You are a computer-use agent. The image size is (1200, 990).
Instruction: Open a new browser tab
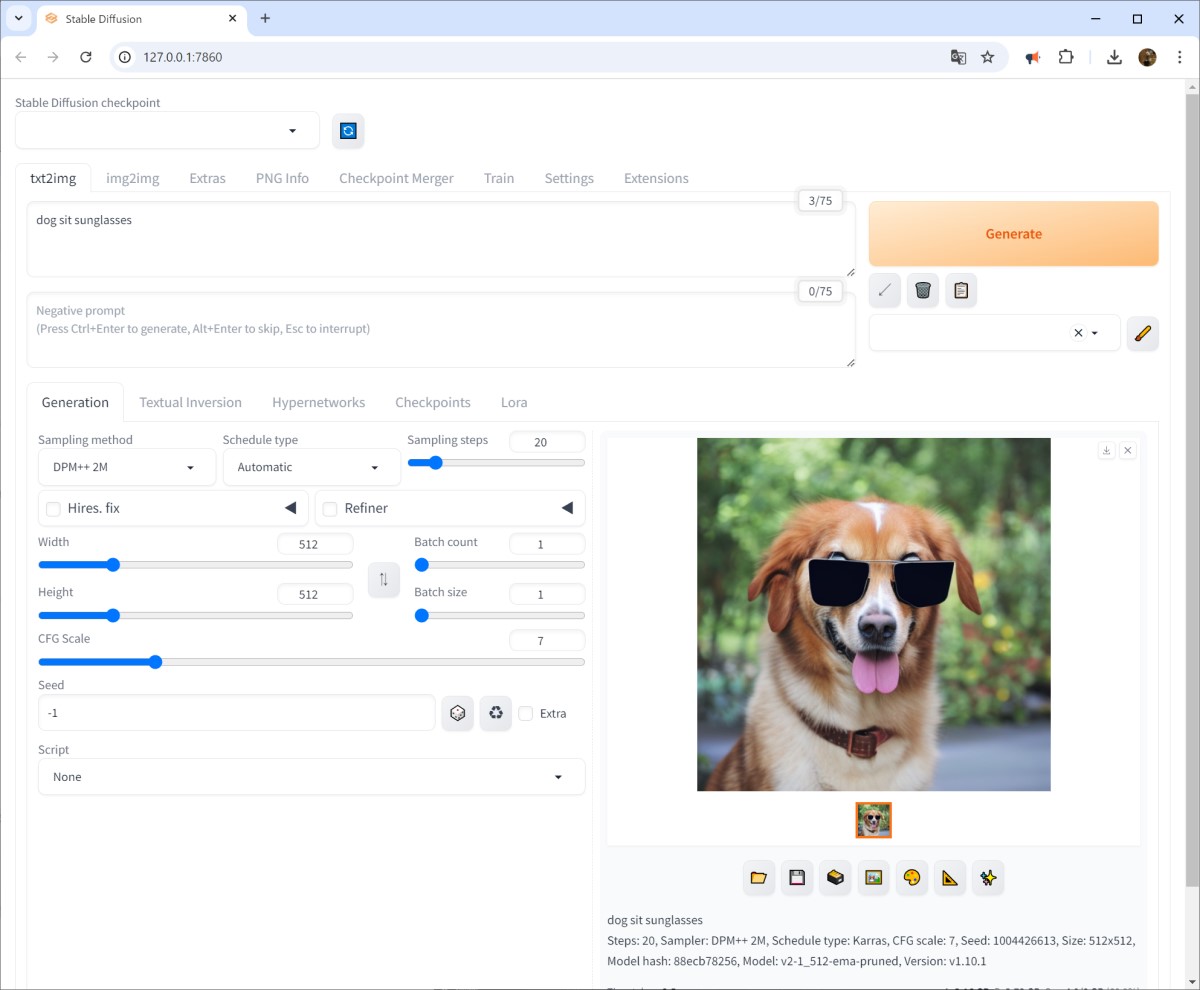point(265,18)
